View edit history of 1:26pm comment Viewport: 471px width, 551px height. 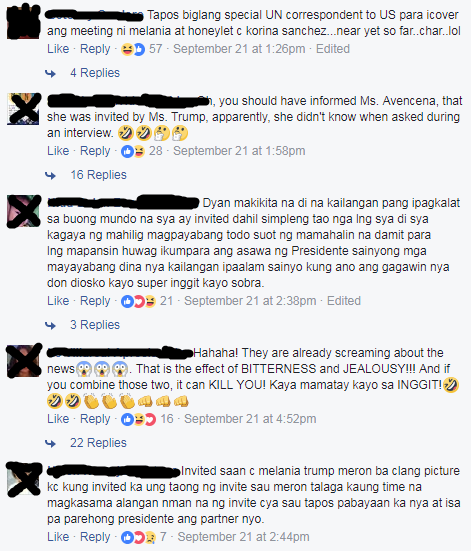coord(333,49)
